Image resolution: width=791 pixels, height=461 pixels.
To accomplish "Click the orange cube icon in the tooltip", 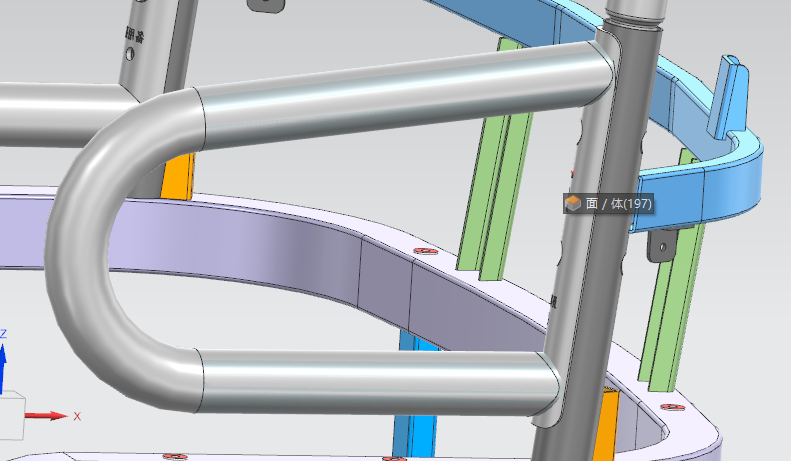I will [573, 204].
